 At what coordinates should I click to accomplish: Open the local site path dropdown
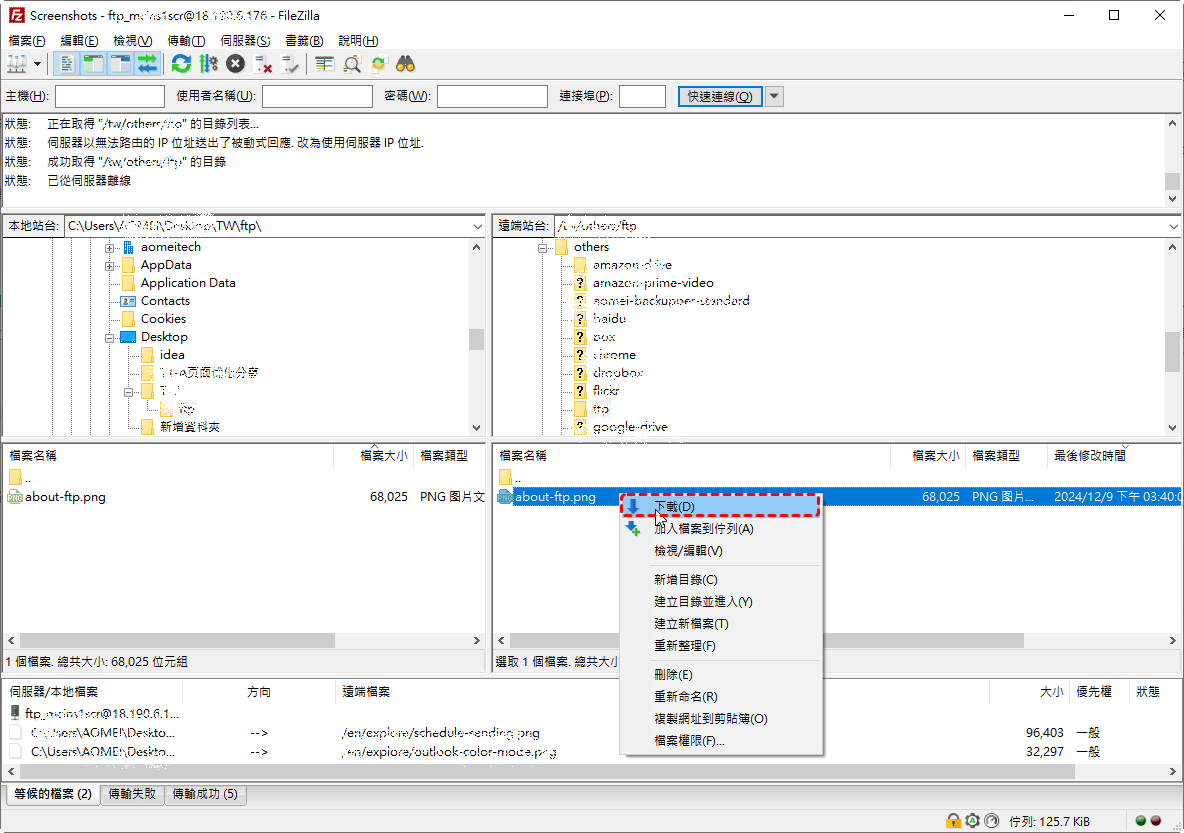[477, 226]
